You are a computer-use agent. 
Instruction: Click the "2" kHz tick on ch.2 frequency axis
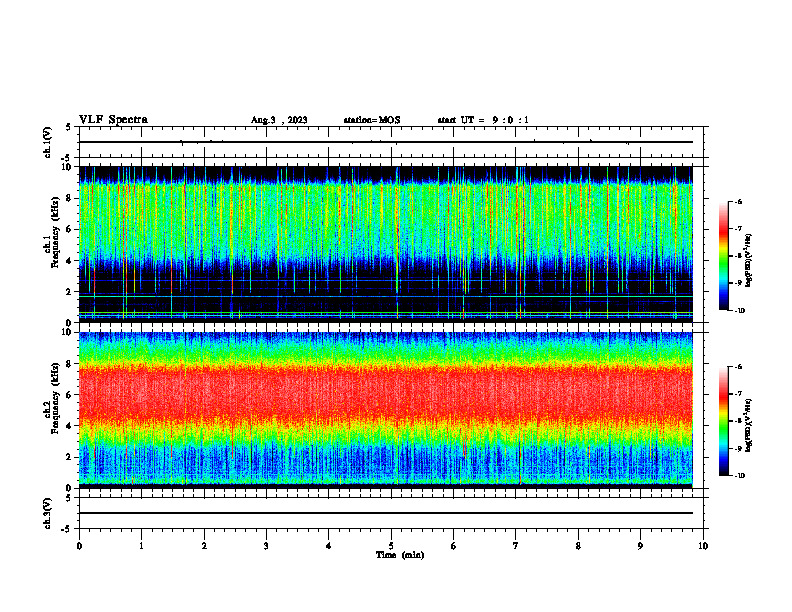[x=70, y=457]
